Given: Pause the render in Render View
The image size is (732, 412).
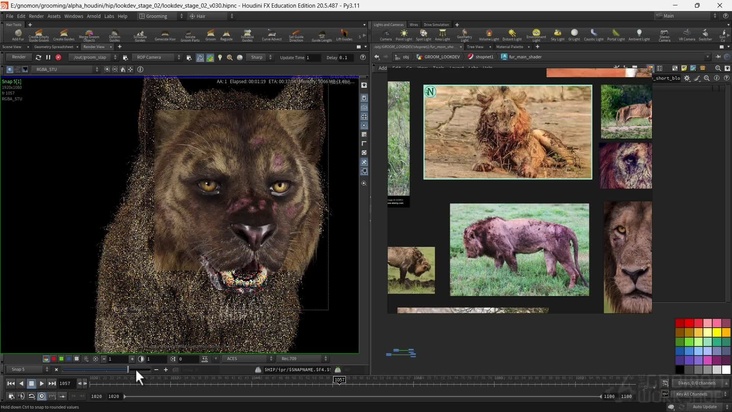Looking at the screenshot, I should (x=48, y=57).
